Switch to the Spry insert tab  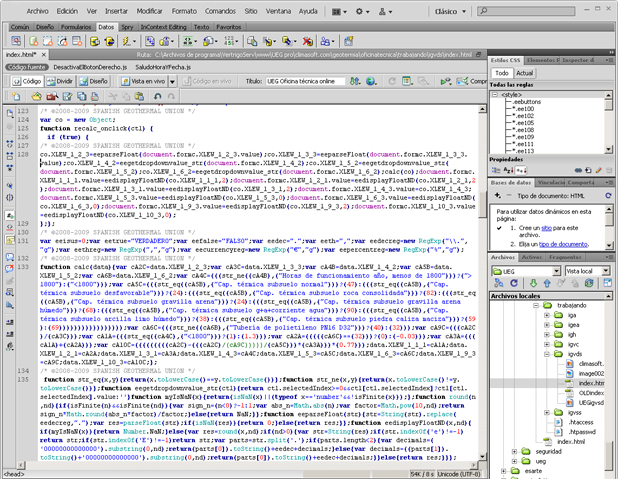[x=127, y=27]
